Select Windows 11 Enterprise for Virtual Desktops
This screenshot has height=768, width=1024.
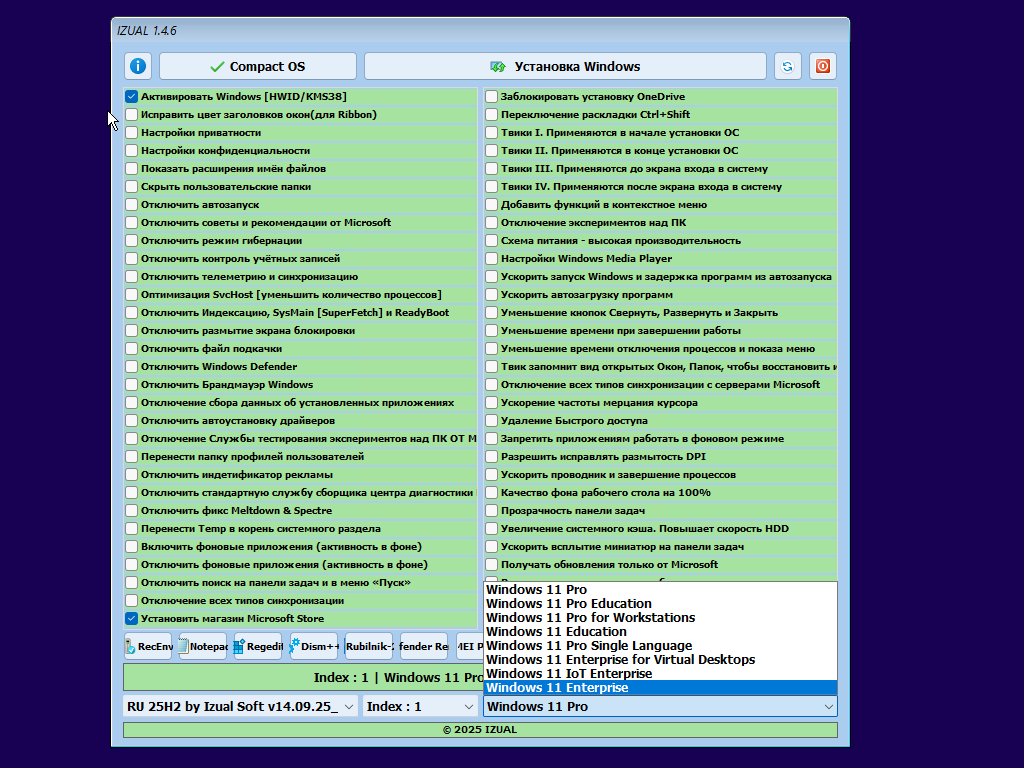pos(660,660)
